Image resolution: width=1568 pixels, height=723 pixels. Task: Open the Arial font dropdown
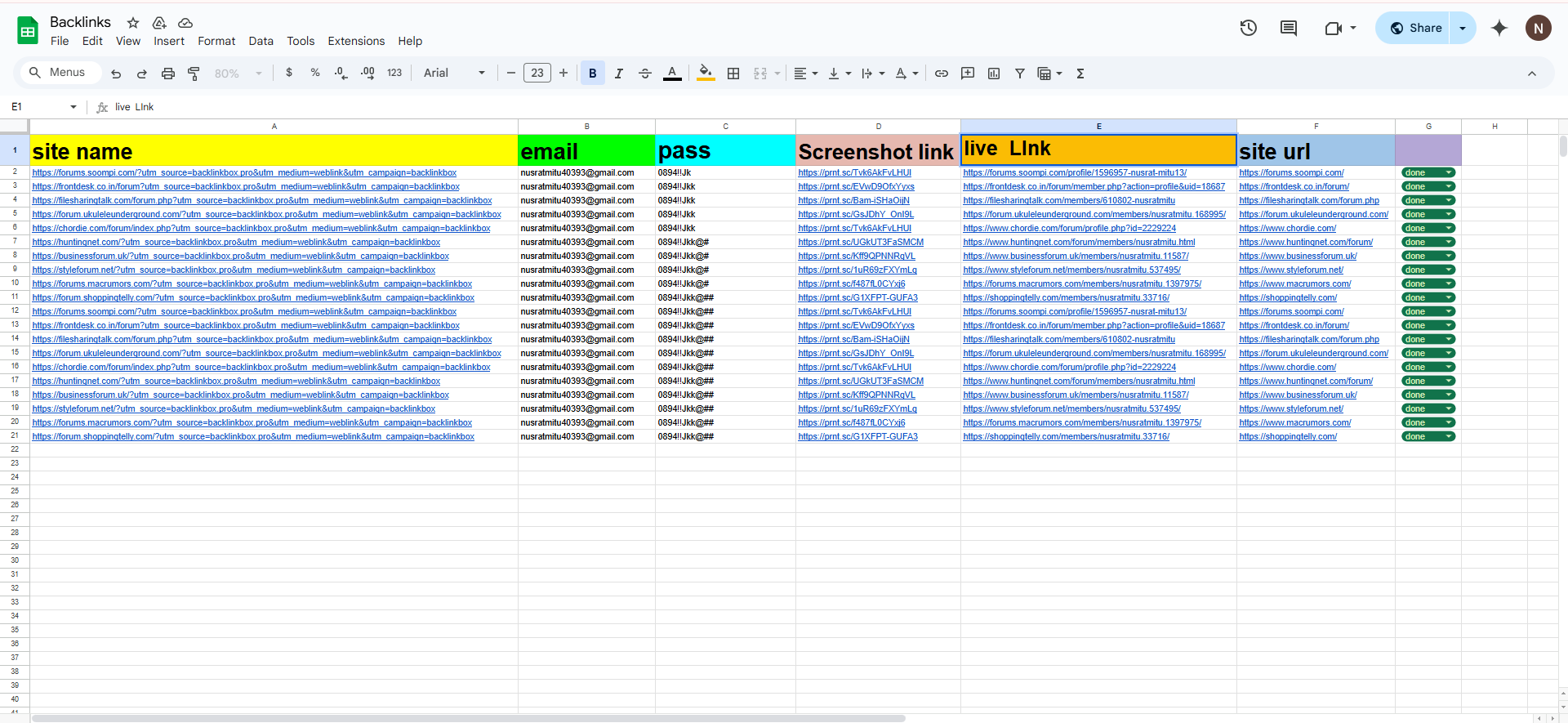(x=454, y=74)
